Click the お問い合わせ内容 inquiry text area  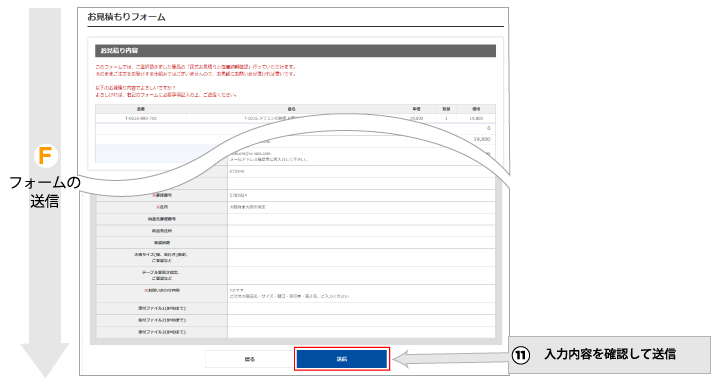(x=361, y=294)
